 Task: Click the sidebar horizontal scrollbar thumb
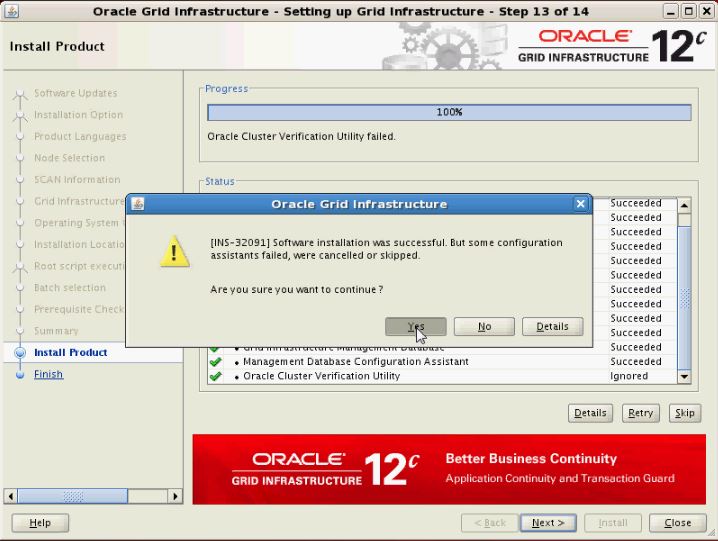pos(73,496)
